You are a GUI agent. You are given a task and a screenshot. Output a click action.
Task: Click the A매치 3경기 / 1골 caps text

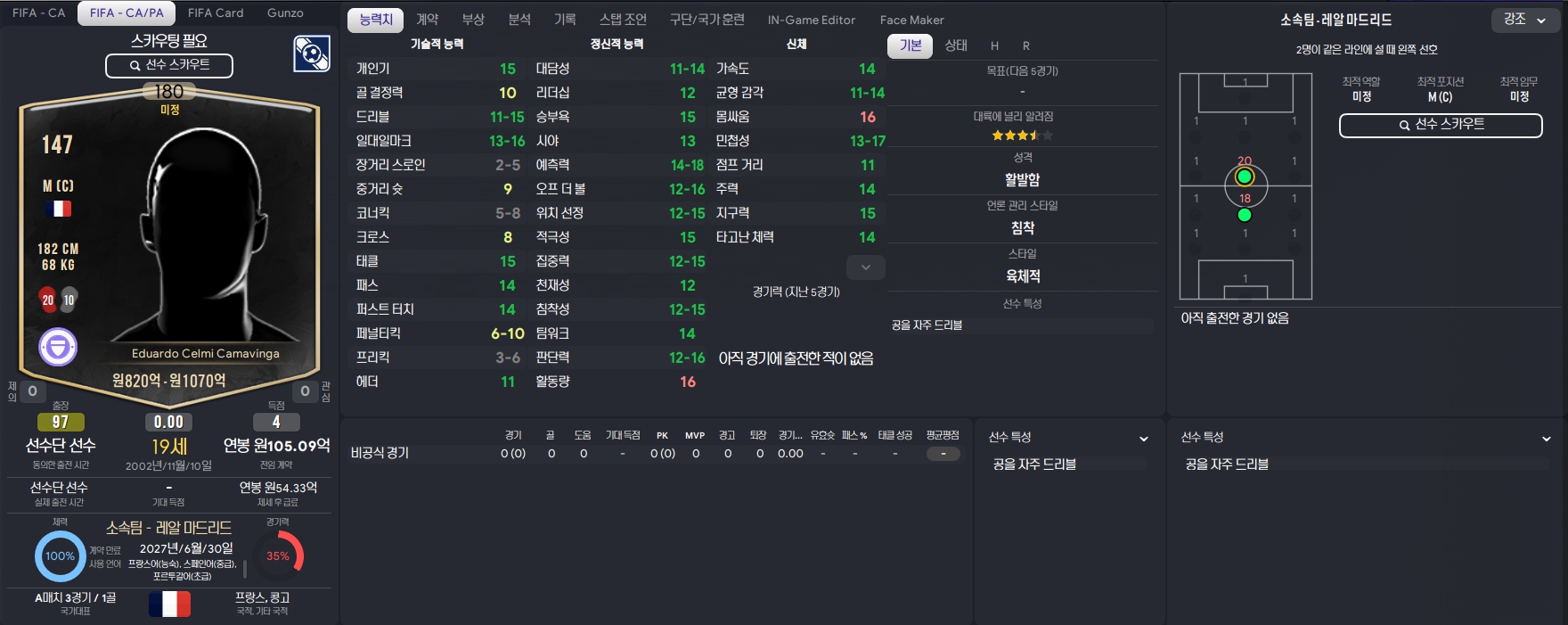coord(75,597)
